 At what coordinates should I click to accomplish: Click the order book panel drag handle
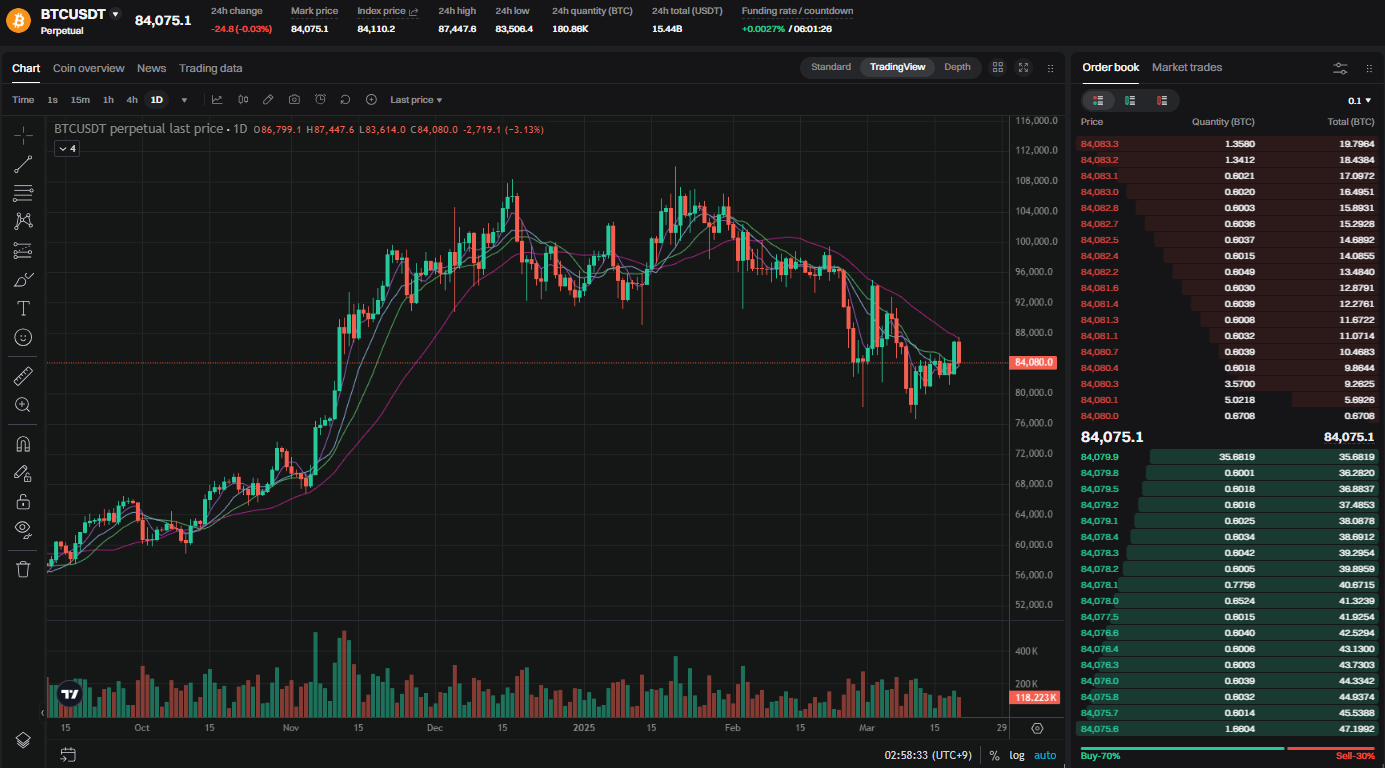(1368, 68)
